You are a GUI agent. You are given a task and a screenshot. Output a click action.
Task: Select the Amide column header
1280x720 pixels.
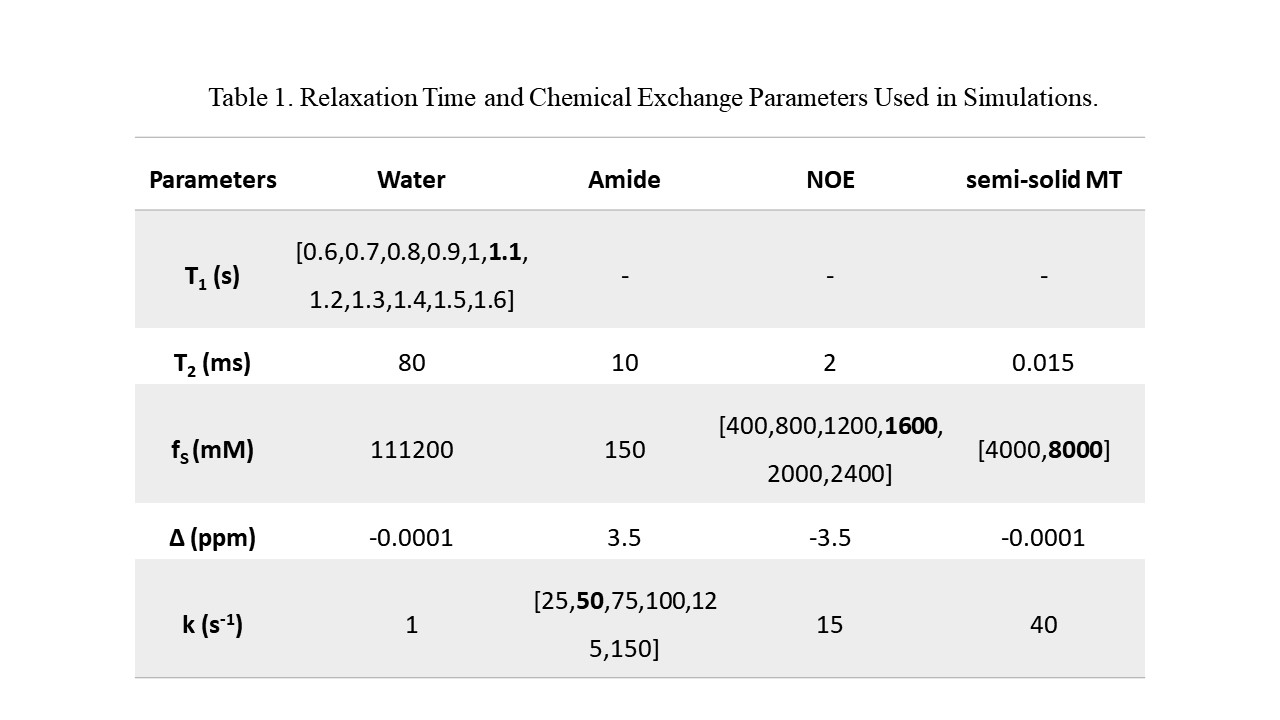624,180
